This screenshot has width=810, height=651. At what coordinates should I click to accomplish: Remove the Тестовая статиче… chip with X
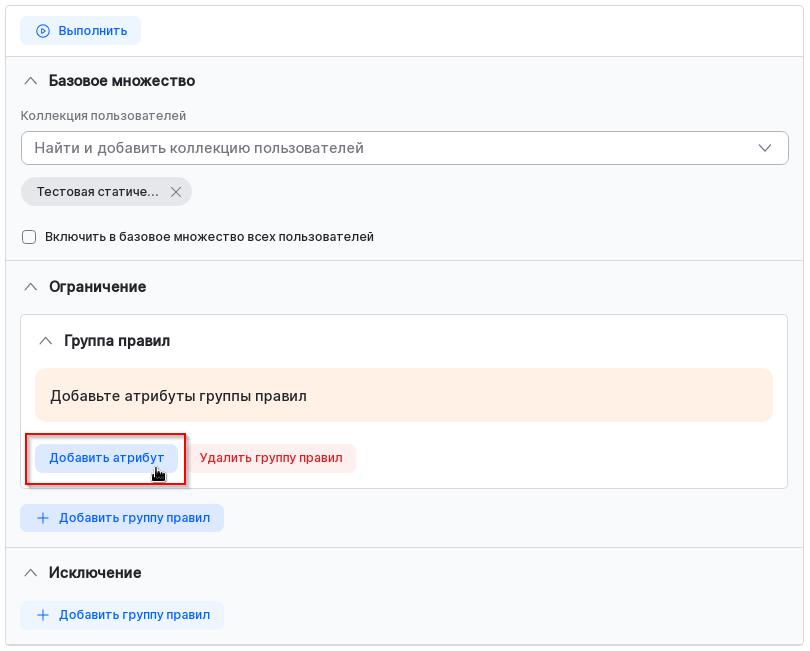tap(176, 192)
